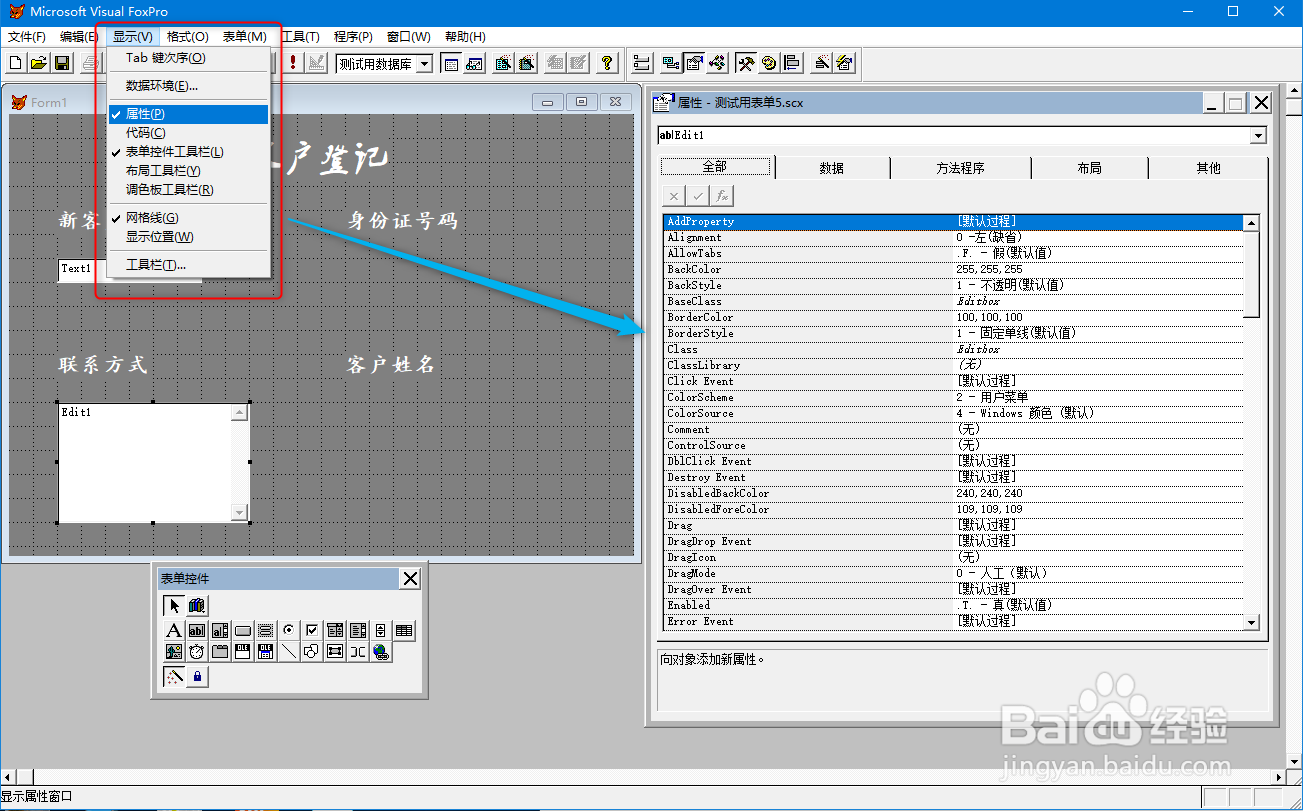This screenshot has width=1303, height=811.
Task: Select the Timer stopwatch control tool
Action: pos(197,652)
